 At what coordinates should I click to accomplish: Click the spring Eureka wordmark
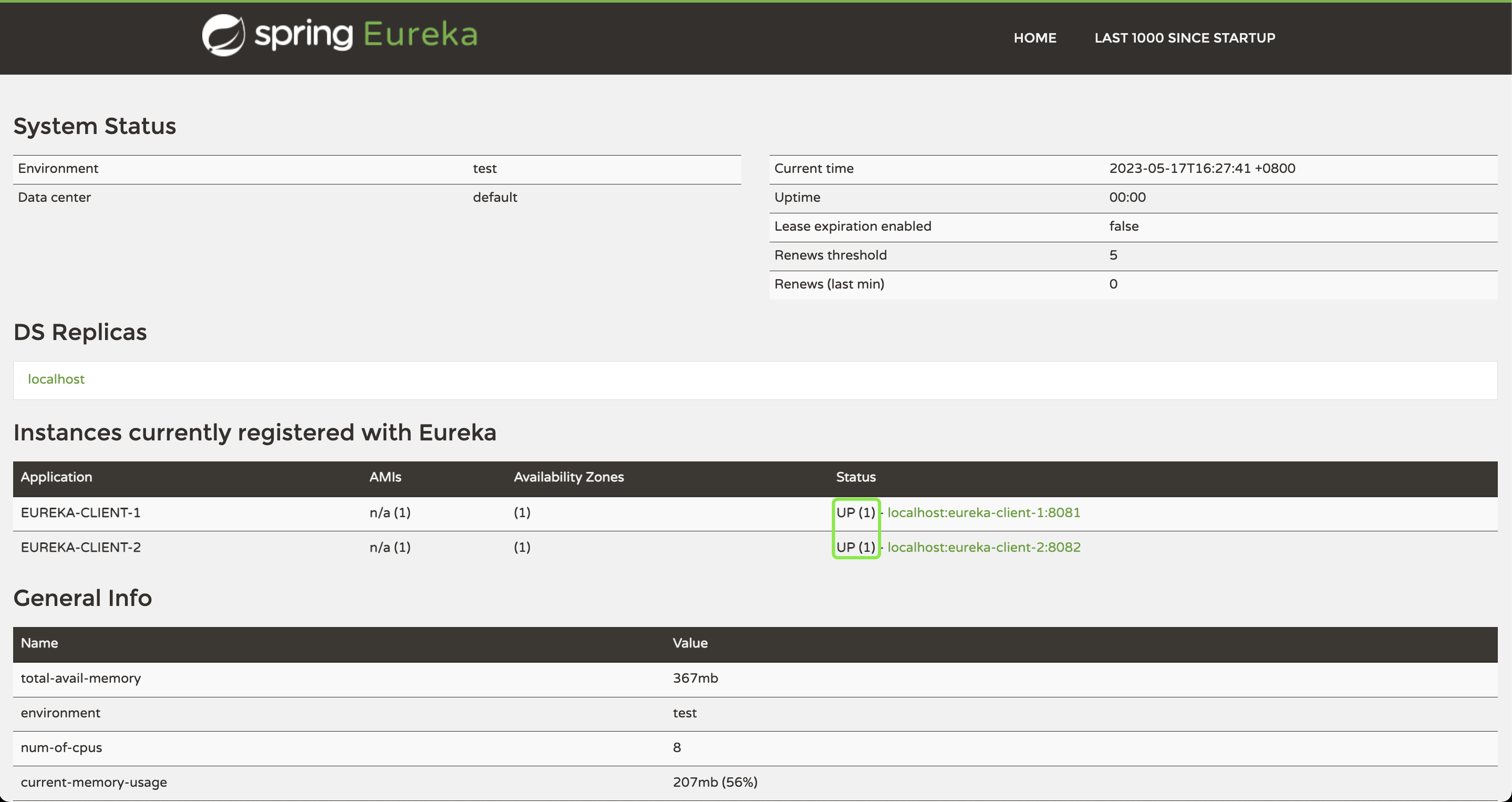click(x=366, y=34)
